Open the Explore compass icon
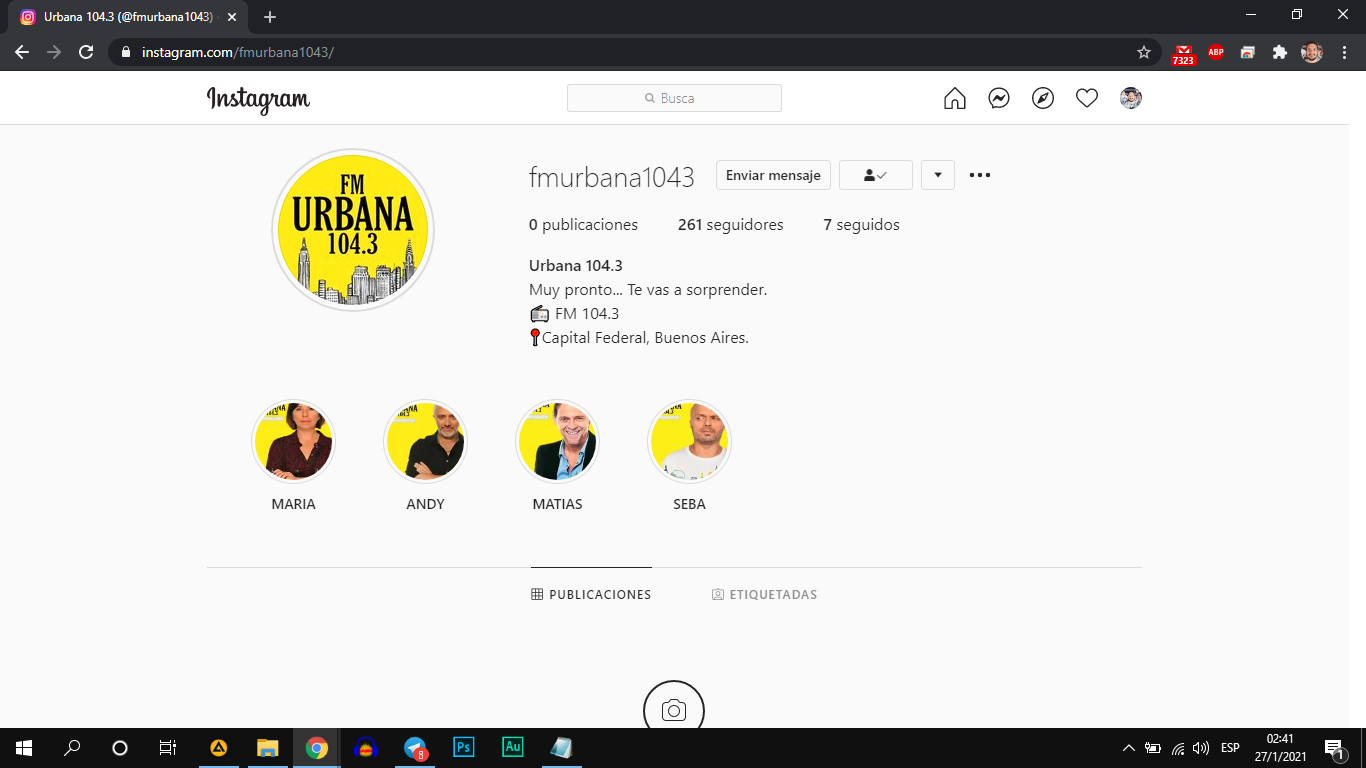The width and height of the screenshot is (1366, 768). [x=1043, y=98]
